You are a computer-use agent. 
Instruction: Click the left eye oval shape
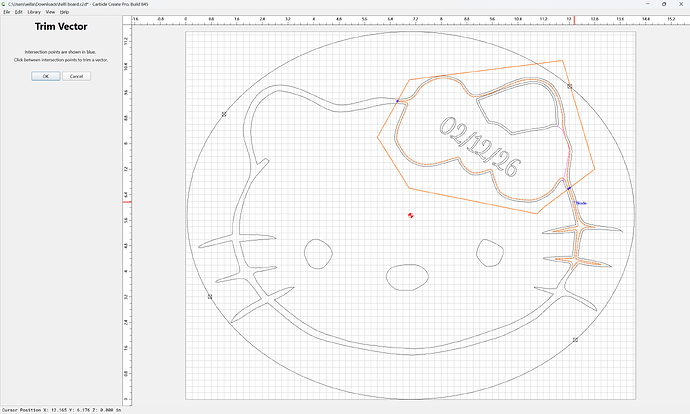click(x=318, y=254)
